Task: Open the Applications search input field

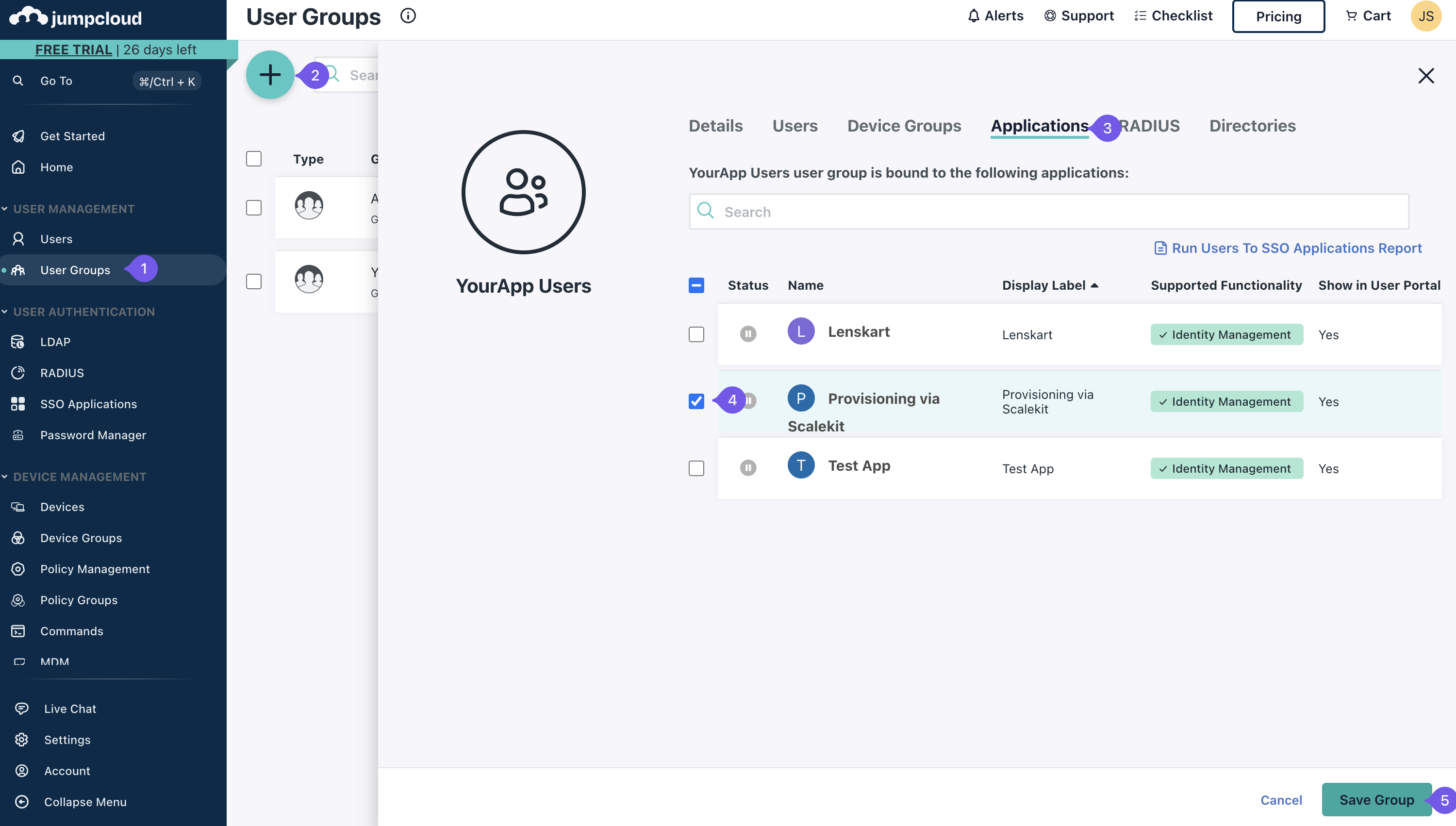Action: [x=1049, y=211]
